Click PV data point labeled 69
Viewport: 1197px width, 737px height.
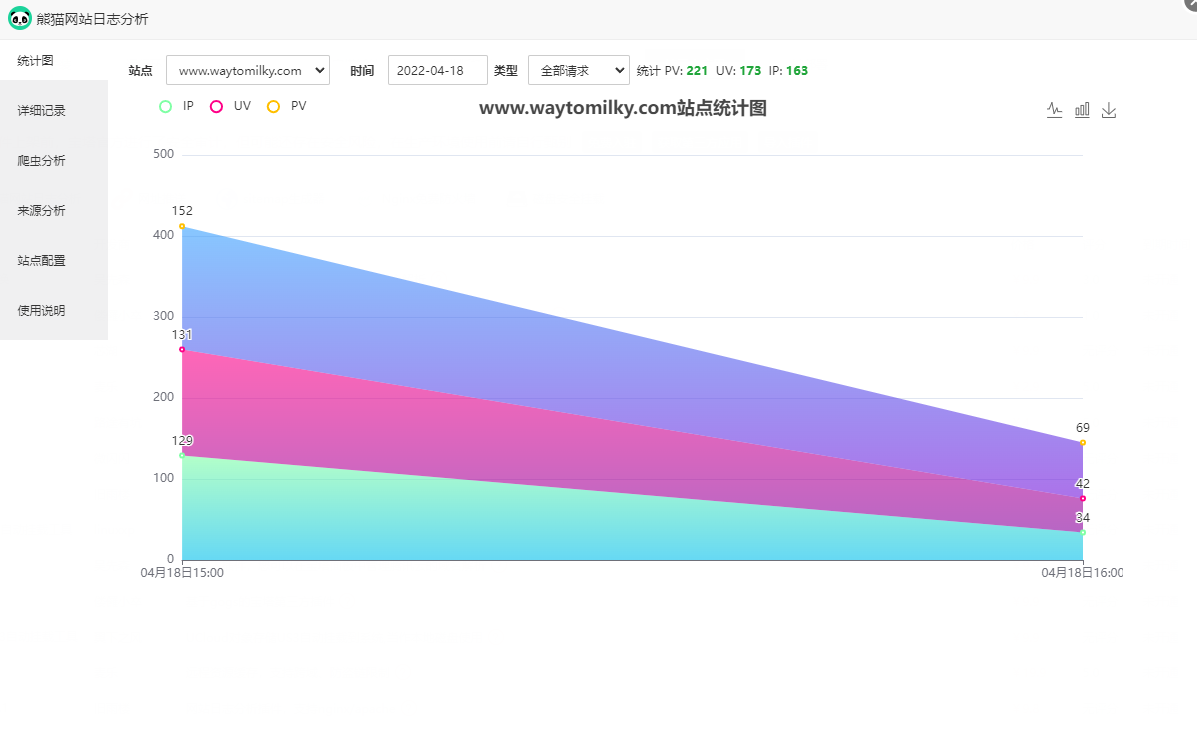(1082, 443)
